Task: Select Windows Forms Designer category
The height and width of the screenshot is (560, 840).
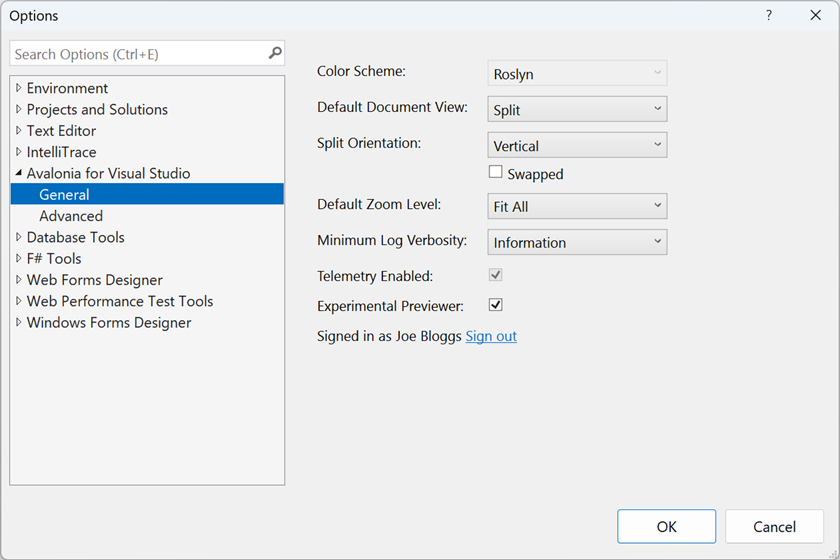Action: pyautogui.click(x=109, y=323)
